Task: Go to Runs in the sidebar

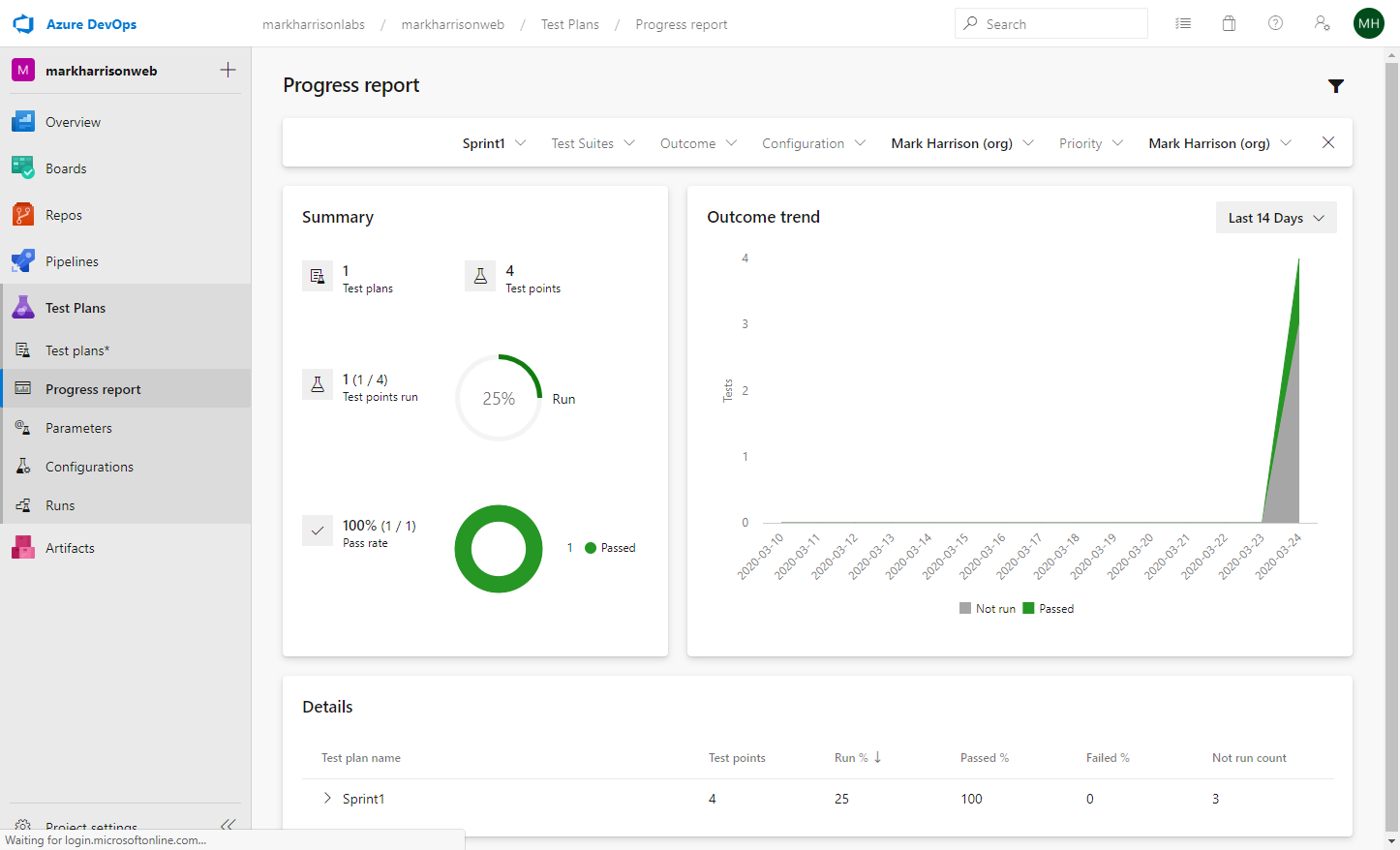Action: point(60,505)
